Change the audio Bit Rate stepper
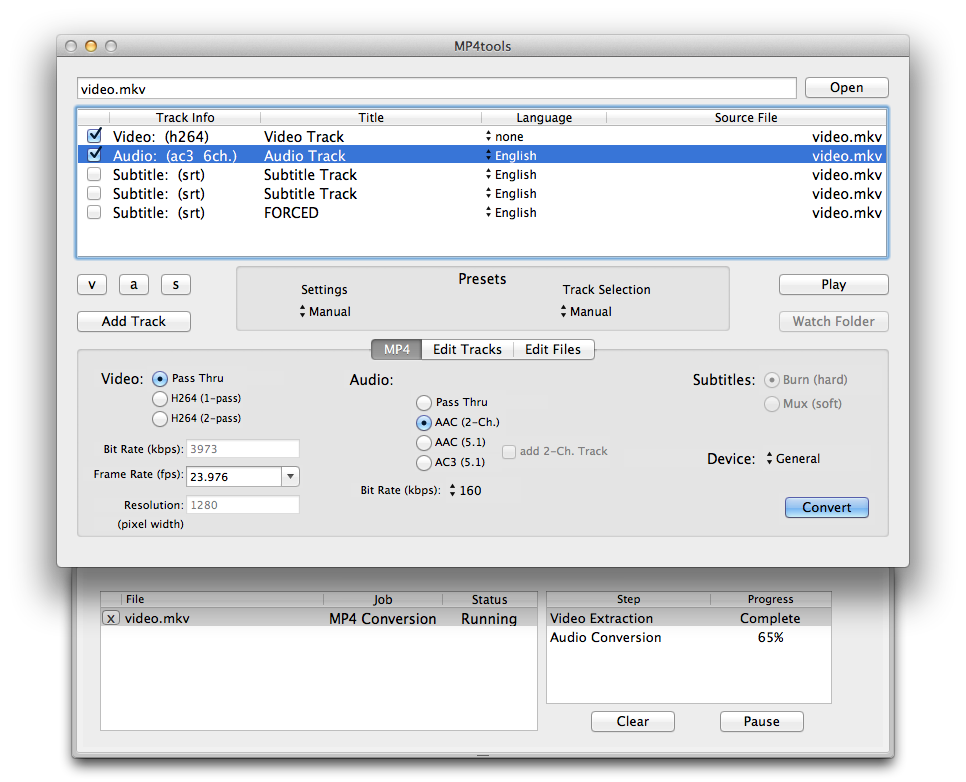966x782 pixels. click(x=453, y=490)
